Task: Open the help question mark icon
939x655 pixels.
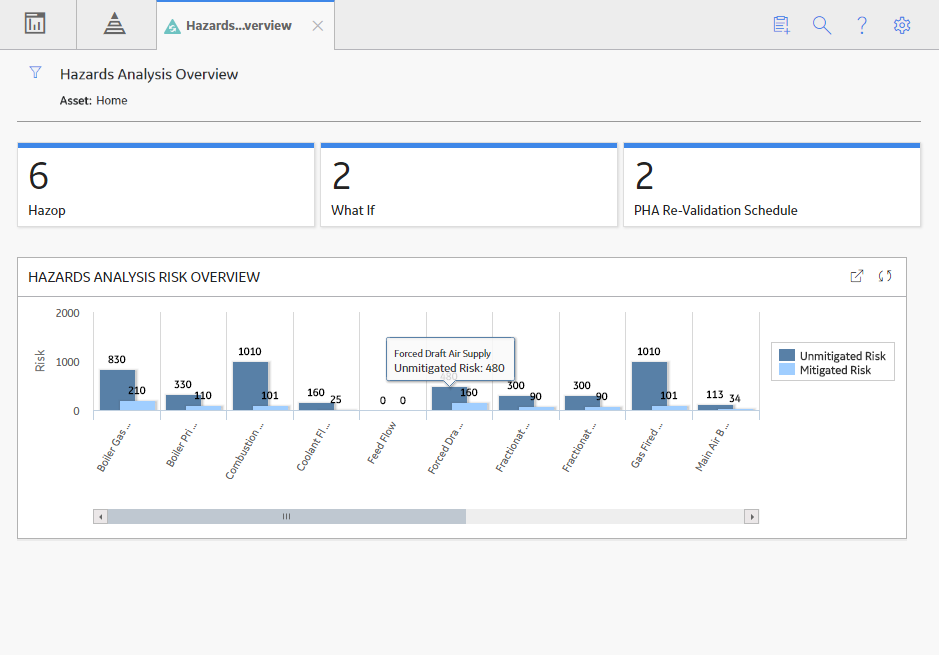Action: coord(862,25)
